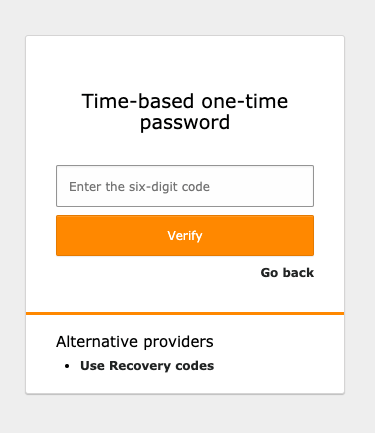Click the word 'Recovery' in alternative providers
The image size is (375, 433).
pos(140,366)
